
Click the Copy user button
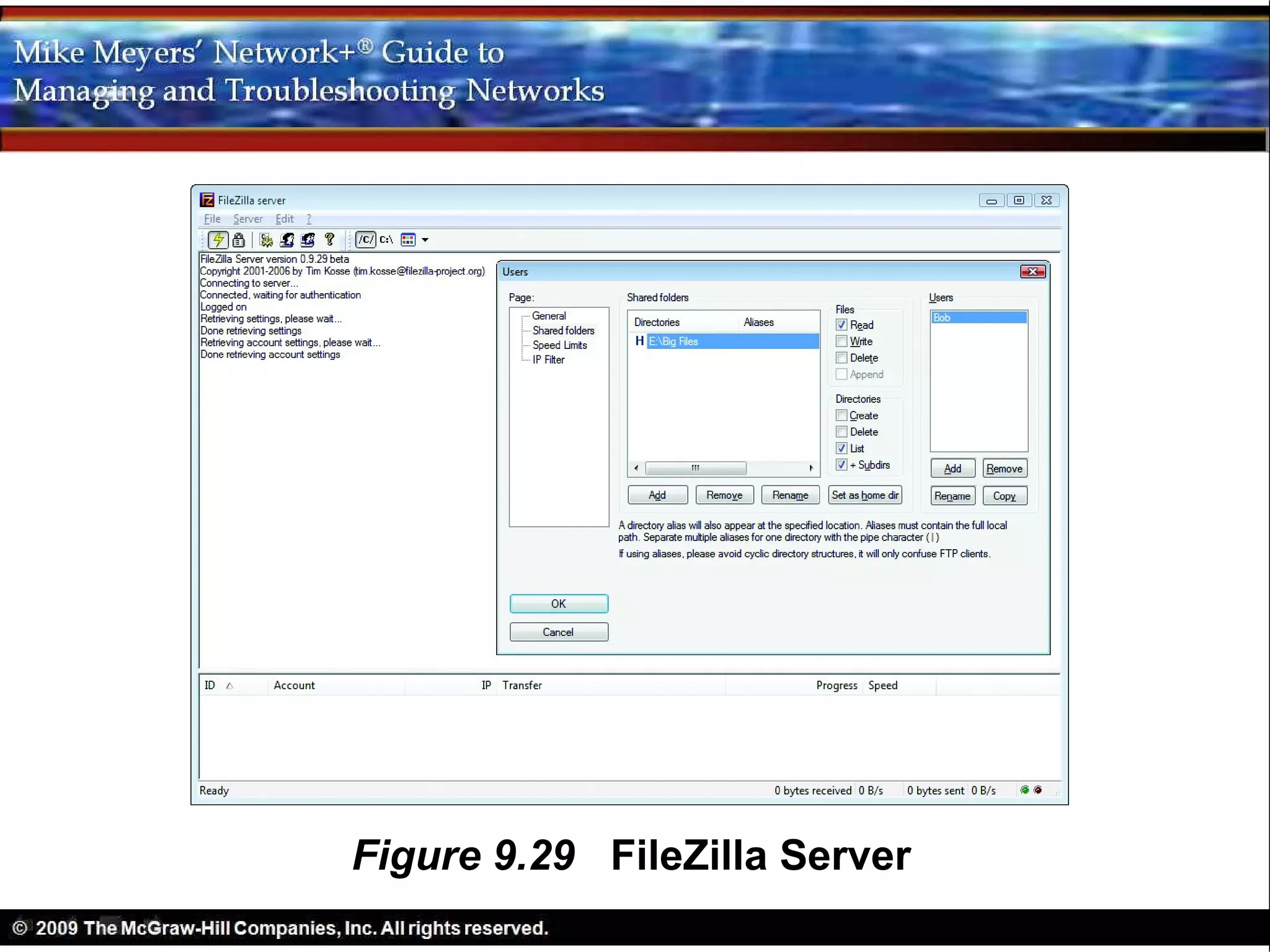1005,496
